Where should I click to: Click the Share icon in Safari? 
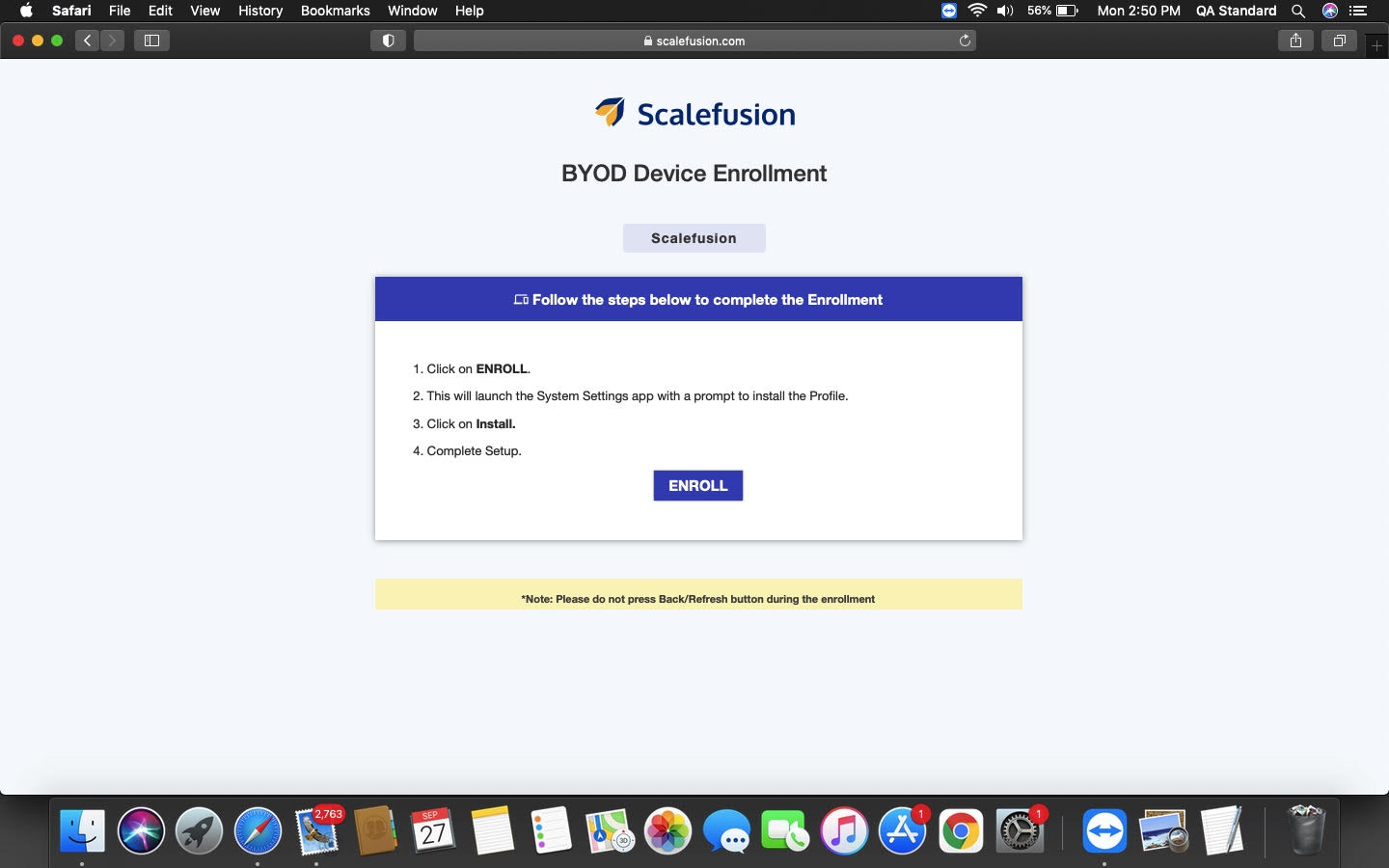tap(1295, 41)
